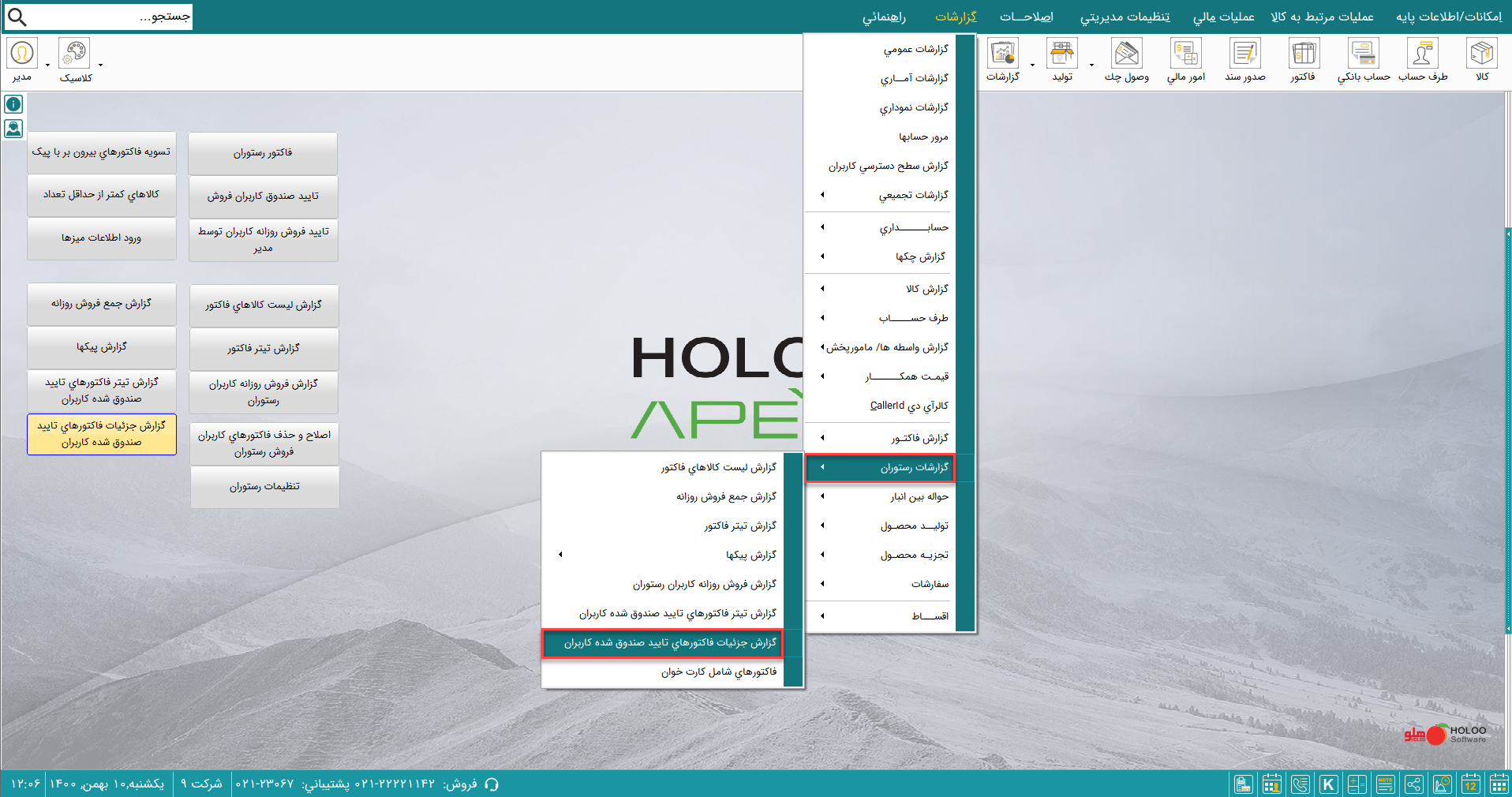Click the شرکت ۹ status bar entry

pos(201,784)
